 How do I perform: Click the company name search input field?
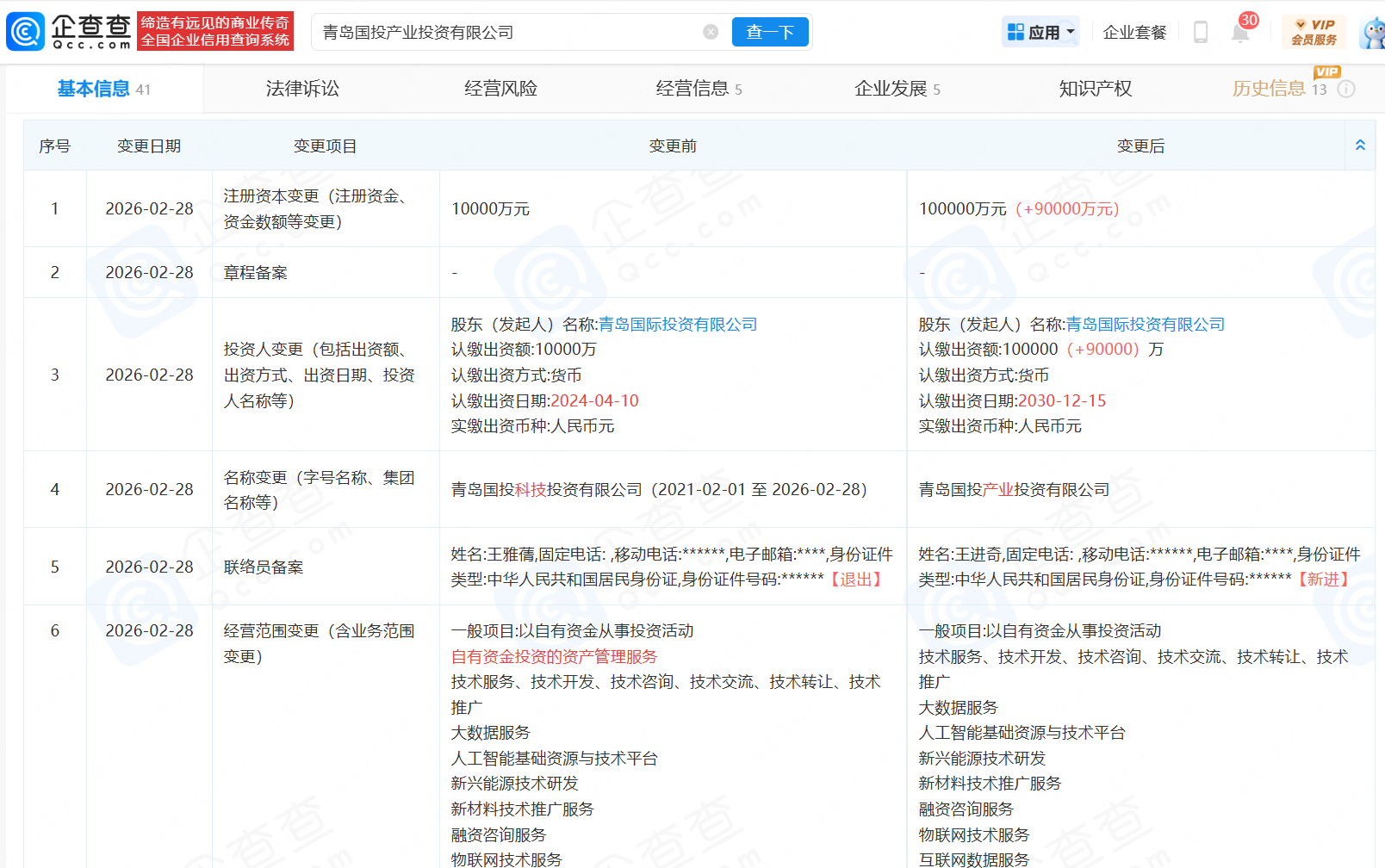508,33
